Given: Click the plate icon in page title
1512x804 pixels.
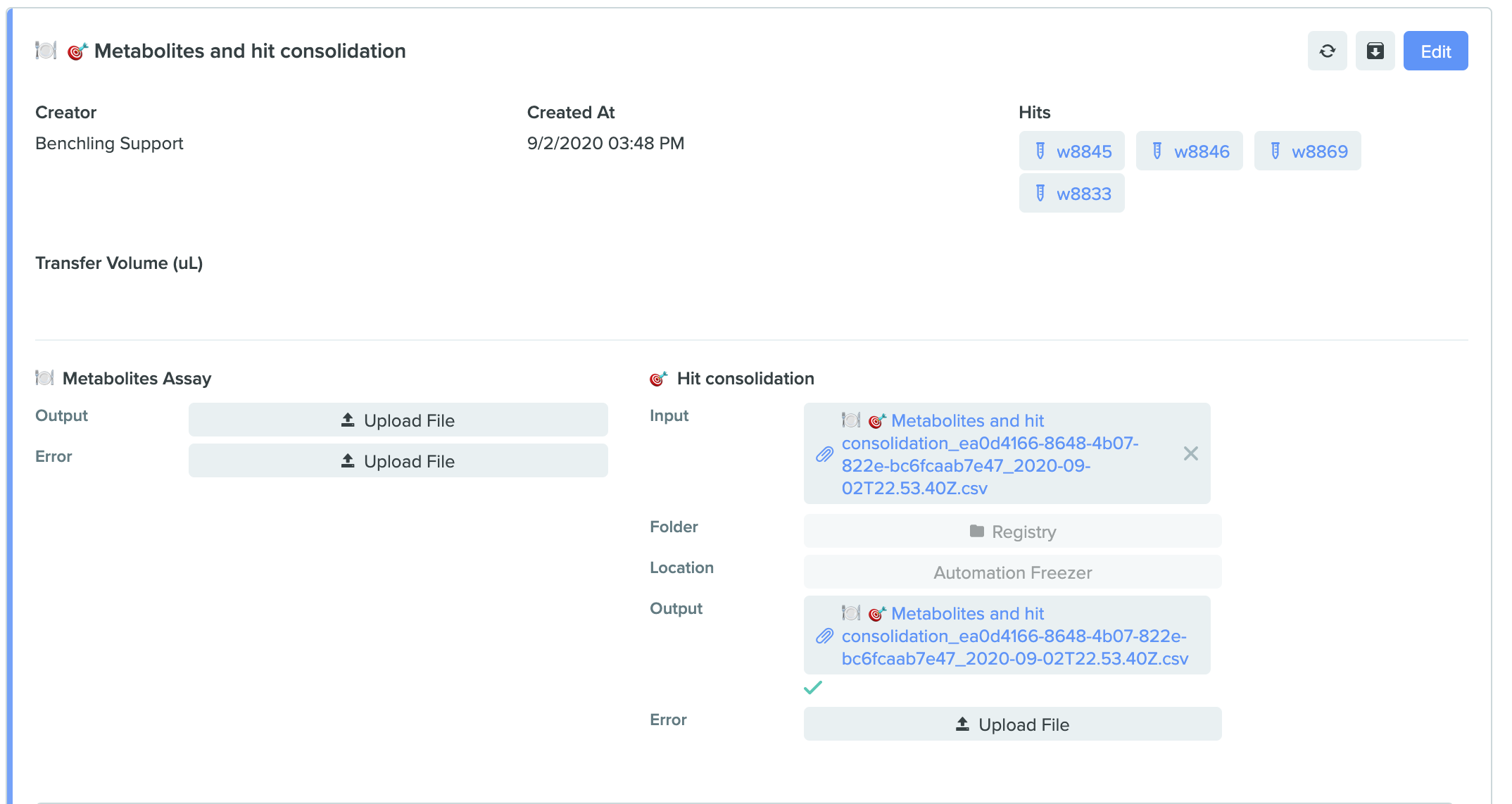Looking at the screenshot, I should pos(46,51).
